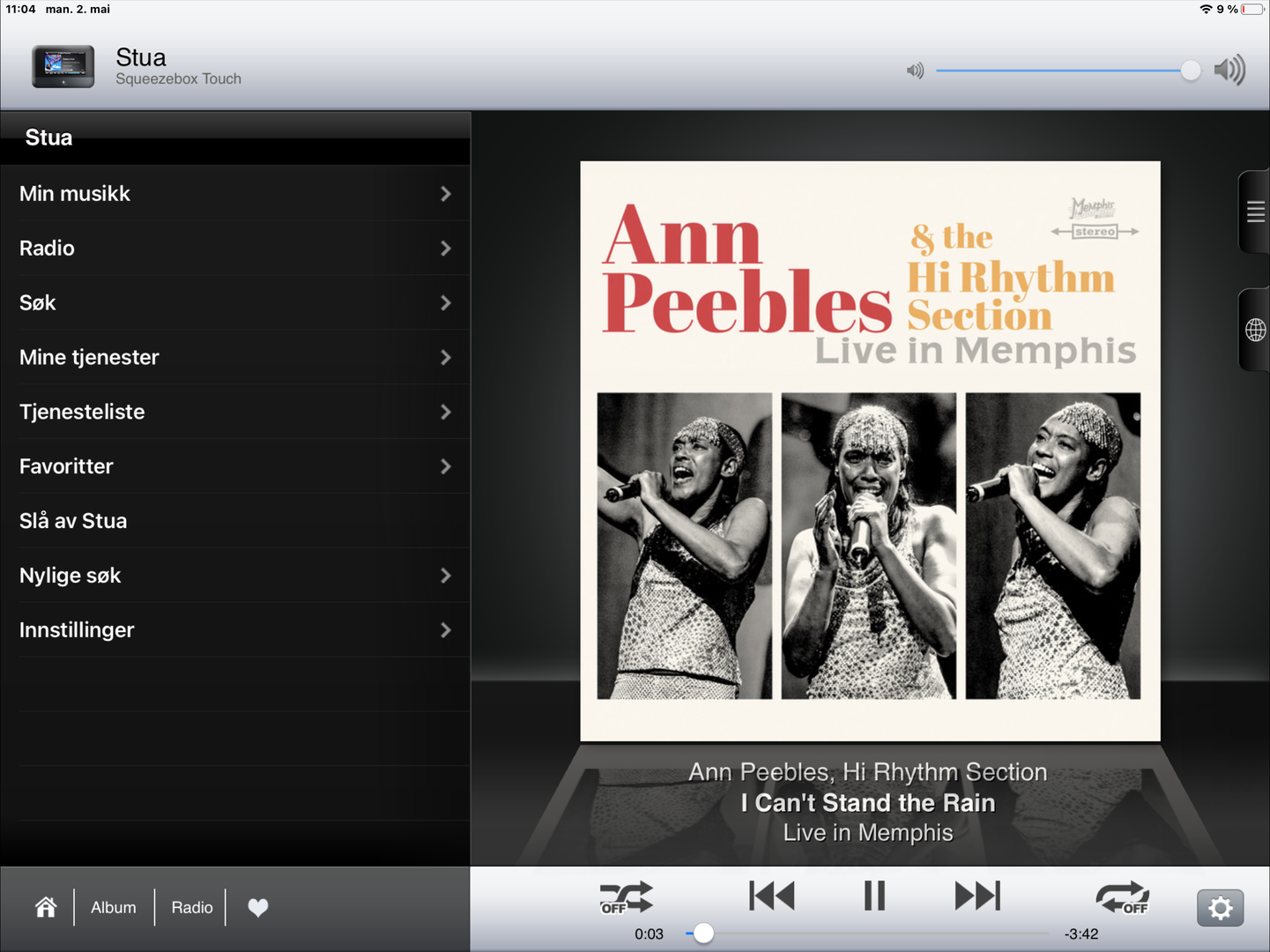Open the Radio menu row

point(235,248)
